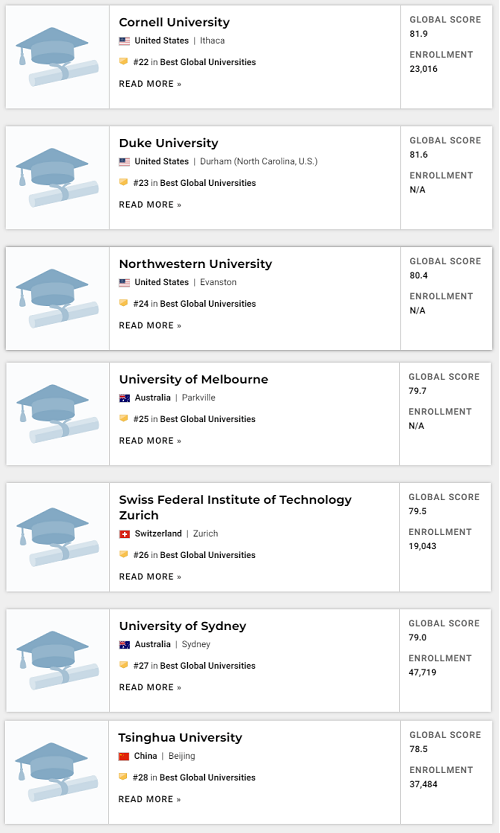Viewport: 500px width, 833px height.
Task: Open the Cornell University title link
Action: click(174, 22)
